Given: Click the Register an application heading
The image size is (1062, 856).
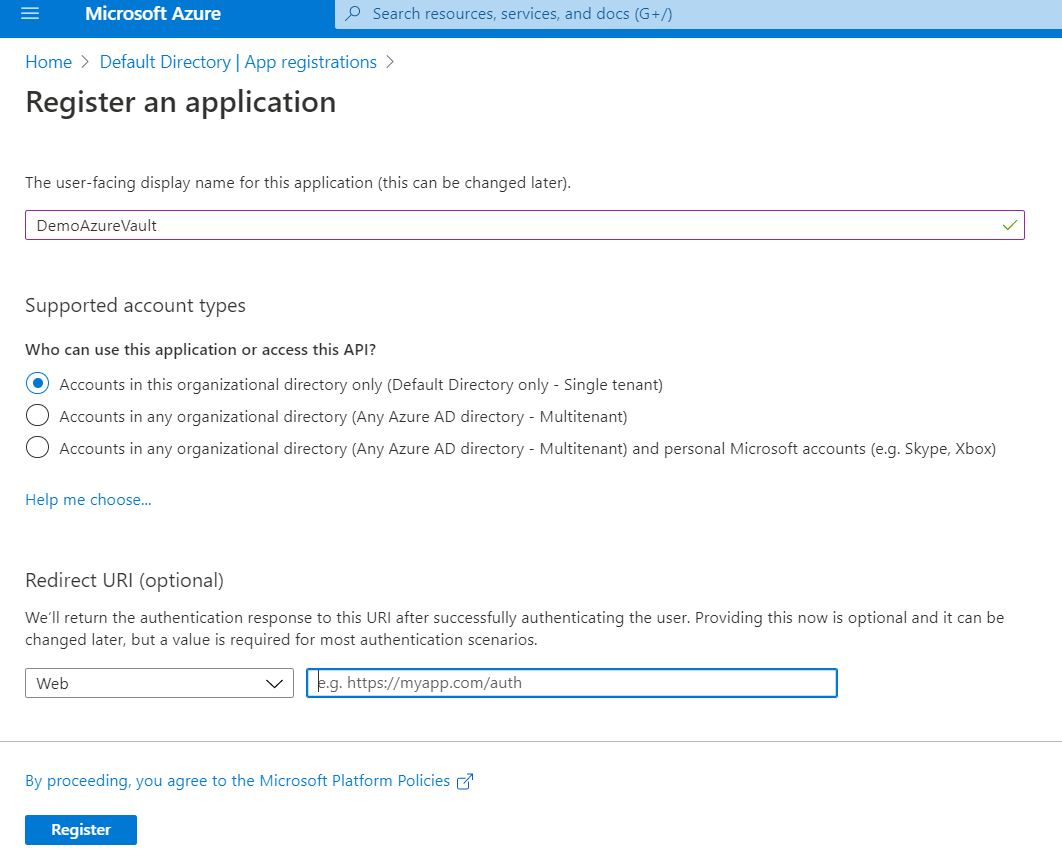Looking at the screenshot, I should point(180,102).
